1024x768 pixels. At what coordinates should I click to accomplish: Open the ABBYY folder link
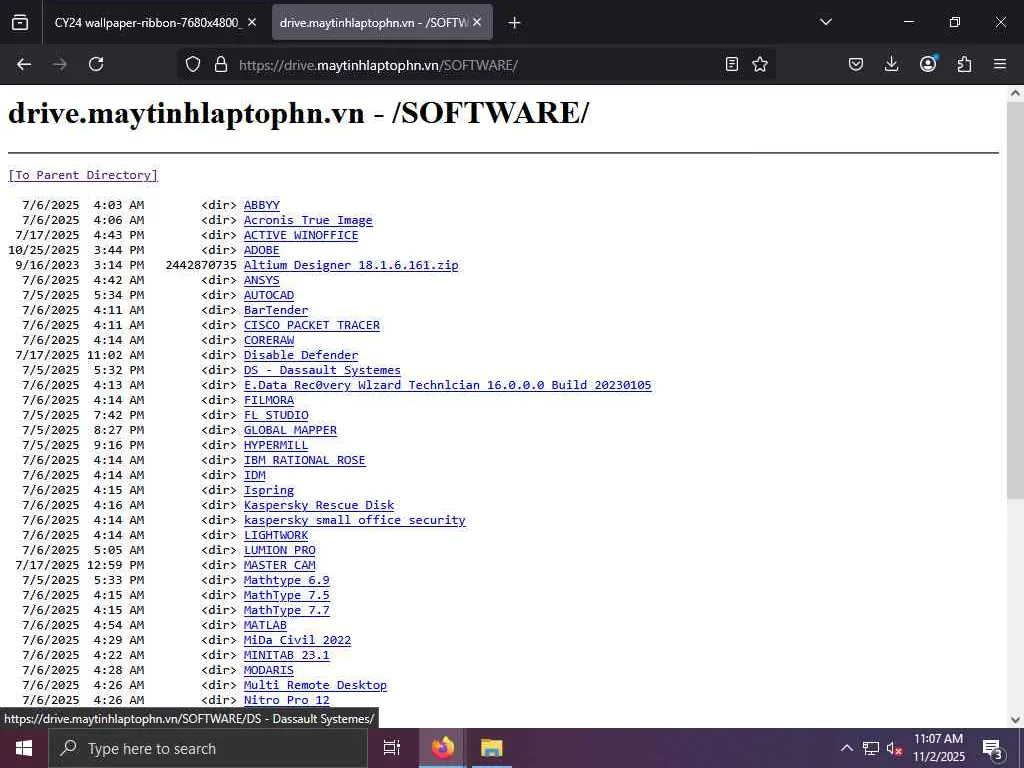point(262,205)
